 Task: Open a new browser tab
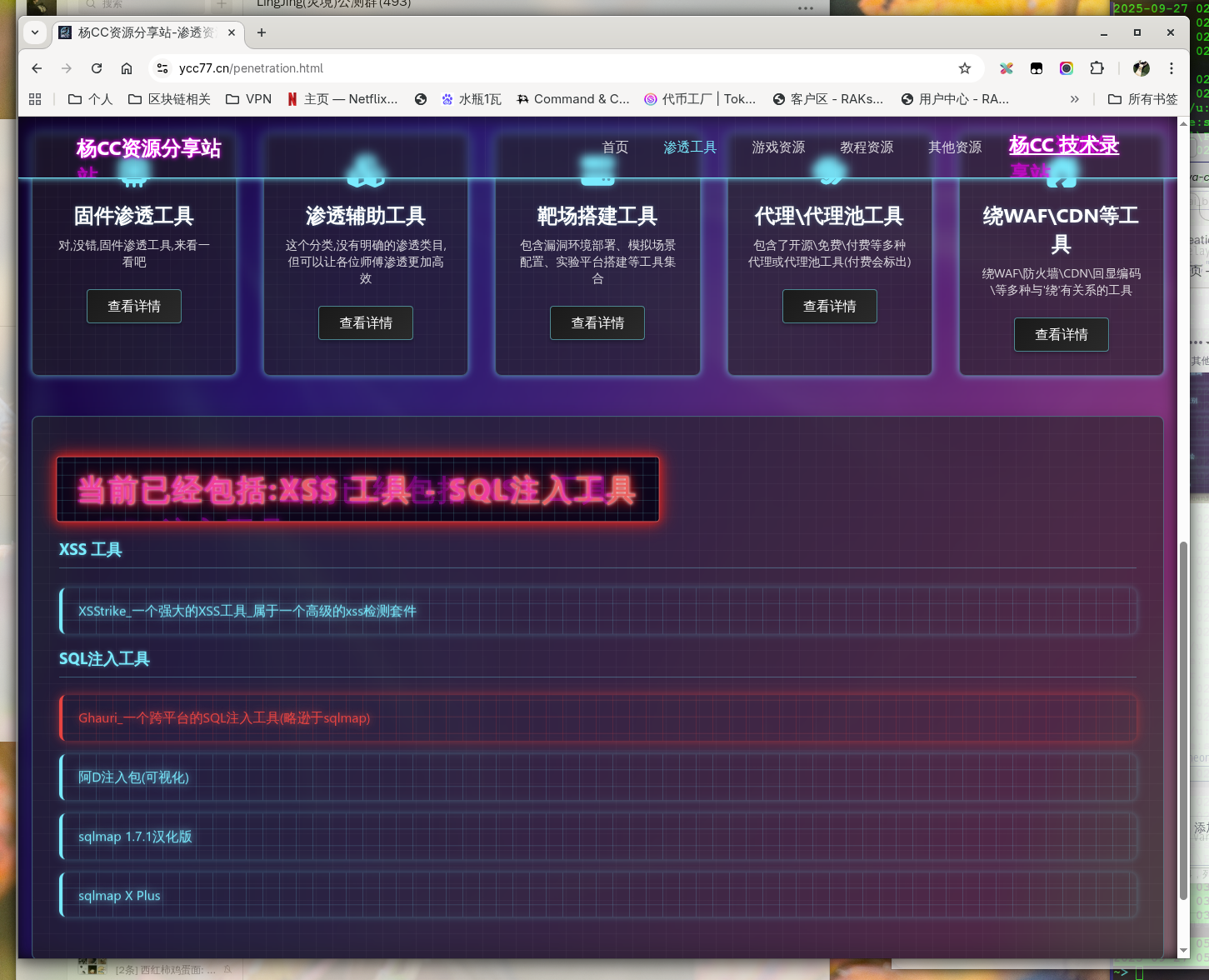[x=262, y=32]
